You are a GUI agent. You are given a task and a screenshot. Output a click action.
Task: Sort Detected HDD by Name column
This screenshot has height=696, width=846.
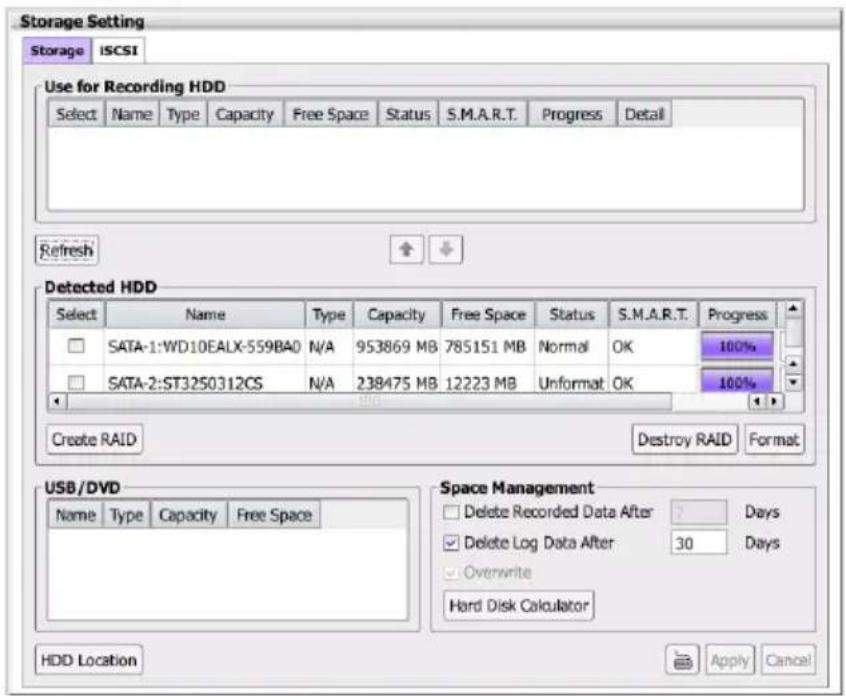coord(205,315)
